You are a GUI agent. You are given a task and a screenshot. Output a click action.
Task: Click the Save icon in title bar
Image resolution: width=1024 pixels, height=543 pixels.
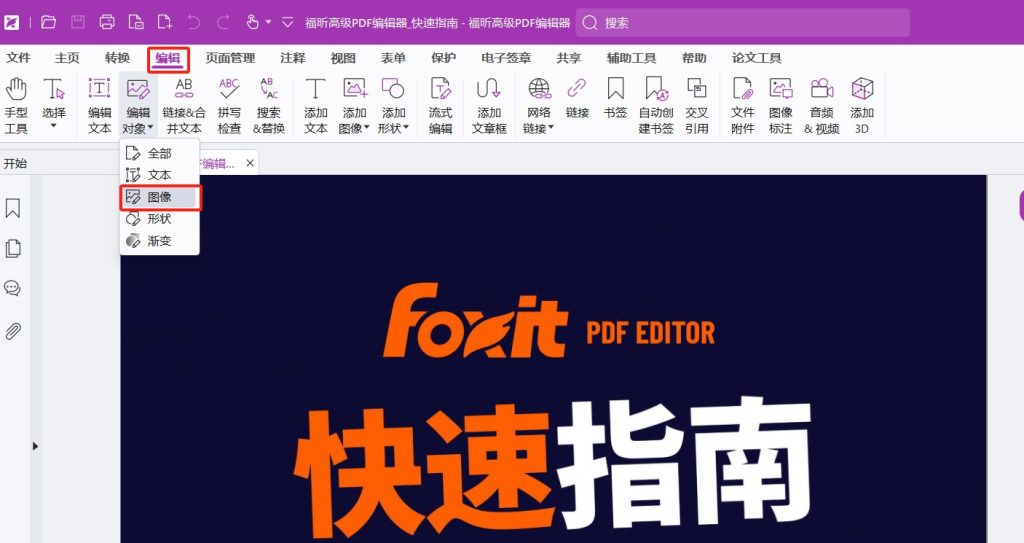click(78, 23)
